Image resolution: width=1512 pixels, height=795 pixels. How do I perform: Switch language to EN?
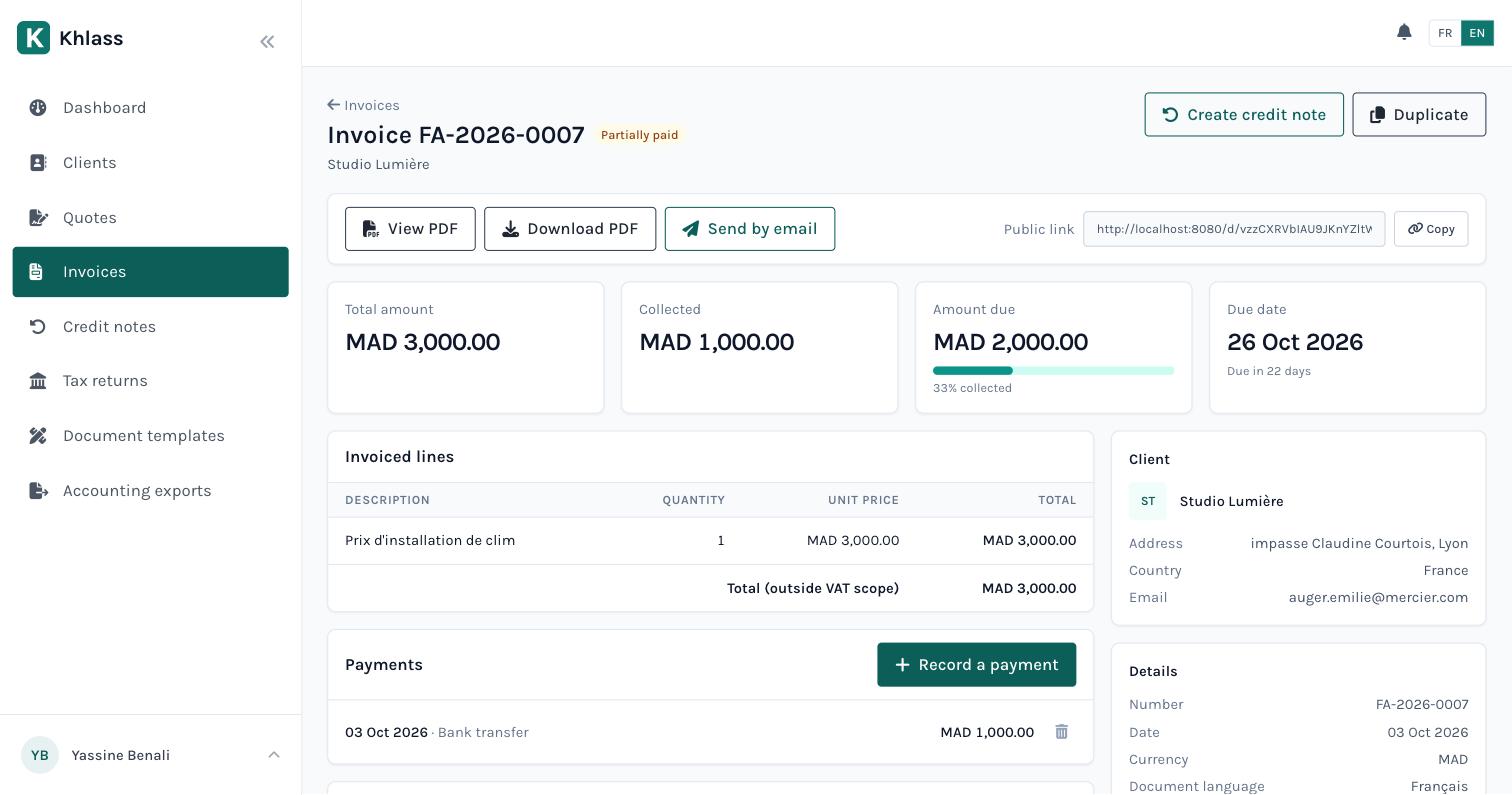(x=1477, y=33)
